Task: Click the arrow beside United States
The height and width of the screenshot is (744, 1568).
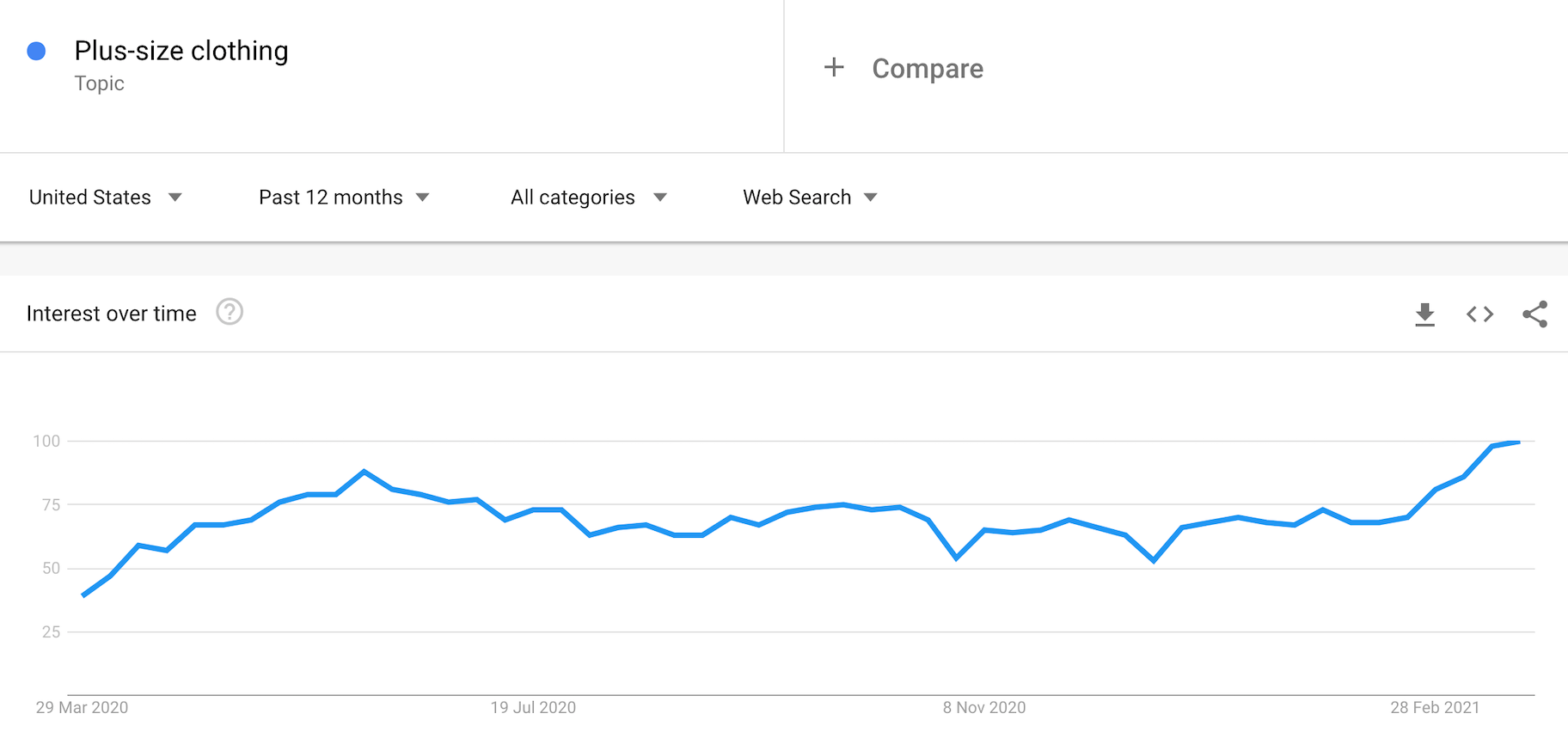Action: coord(175,198)
